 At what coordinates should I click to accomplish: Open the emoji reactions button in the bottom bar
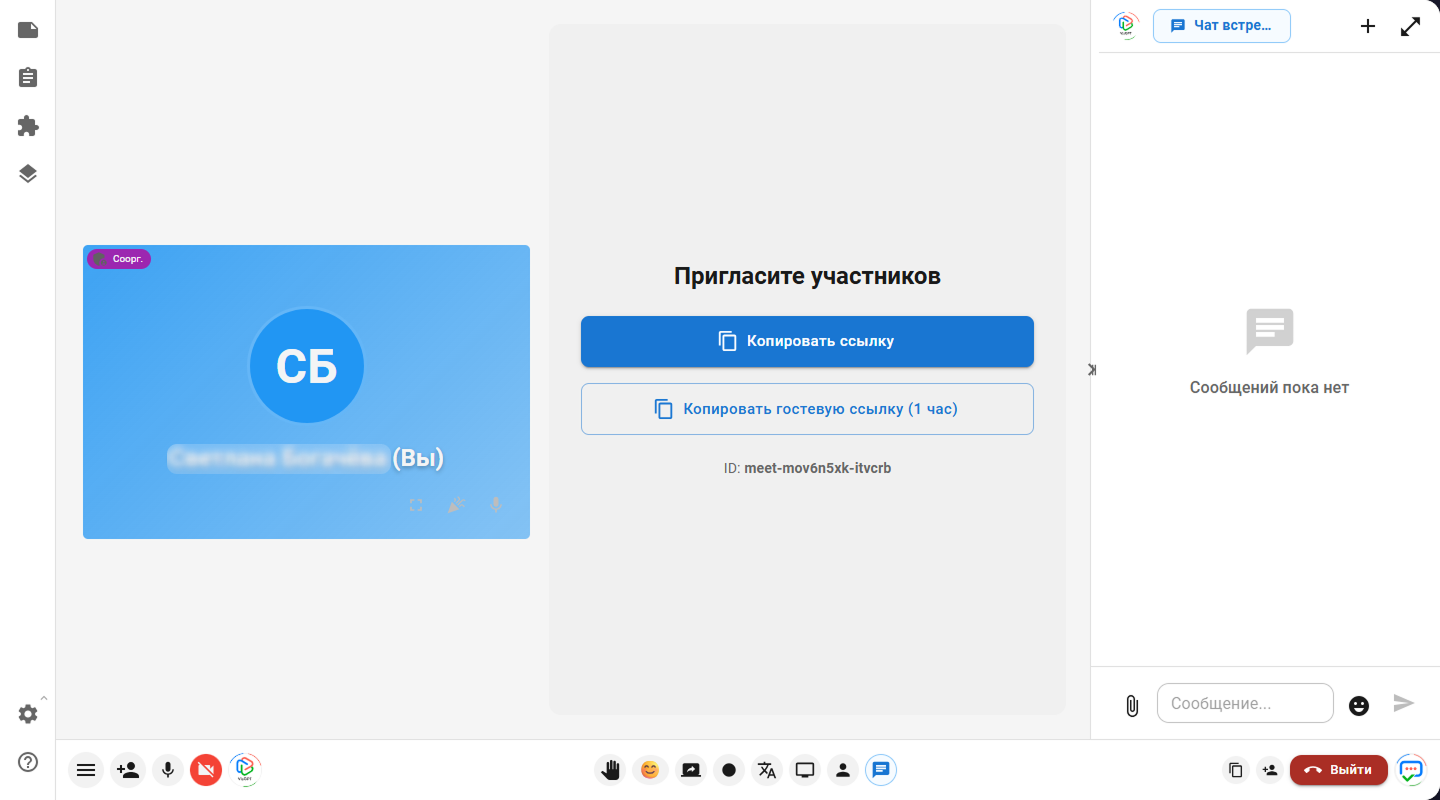[650, 770]
